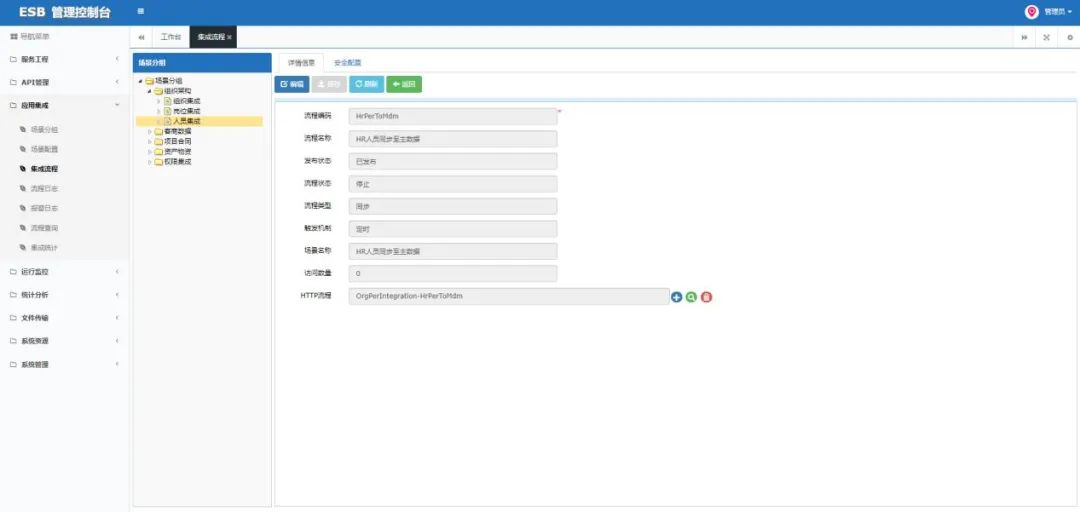Screen dimensions: 1080x512
Task: Expand the 统计分析 menu
Action: point(65,295)
